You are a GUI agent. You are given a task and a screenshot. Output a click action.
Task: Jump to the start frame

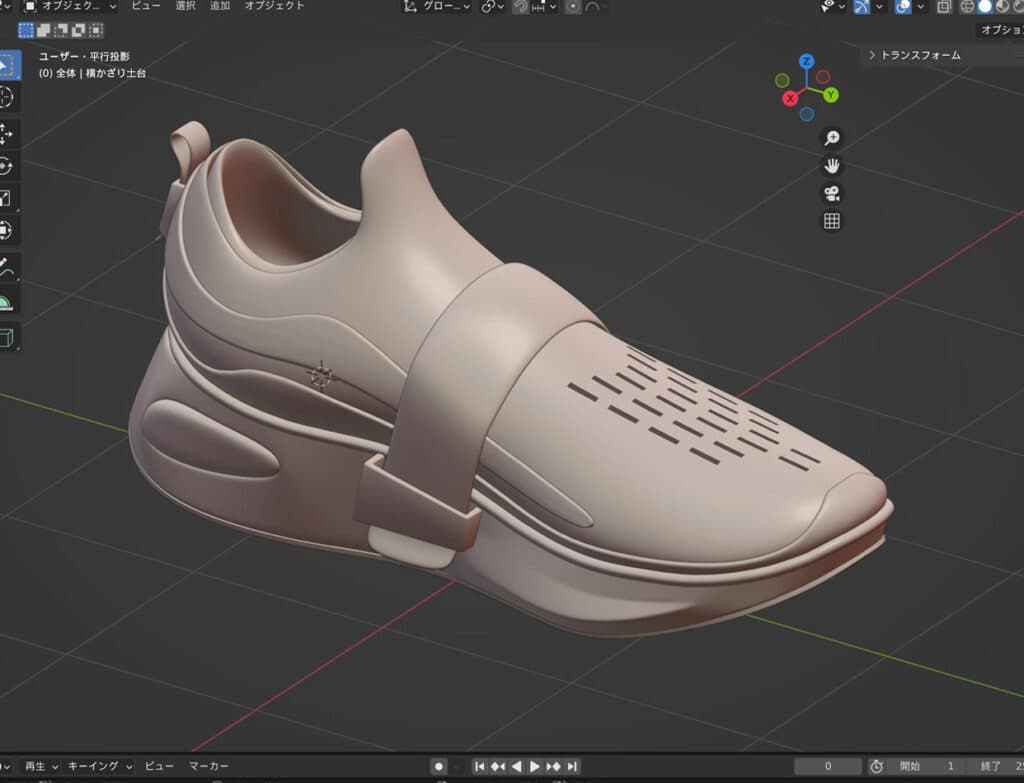pyautogui.click(x=479, y=766)
